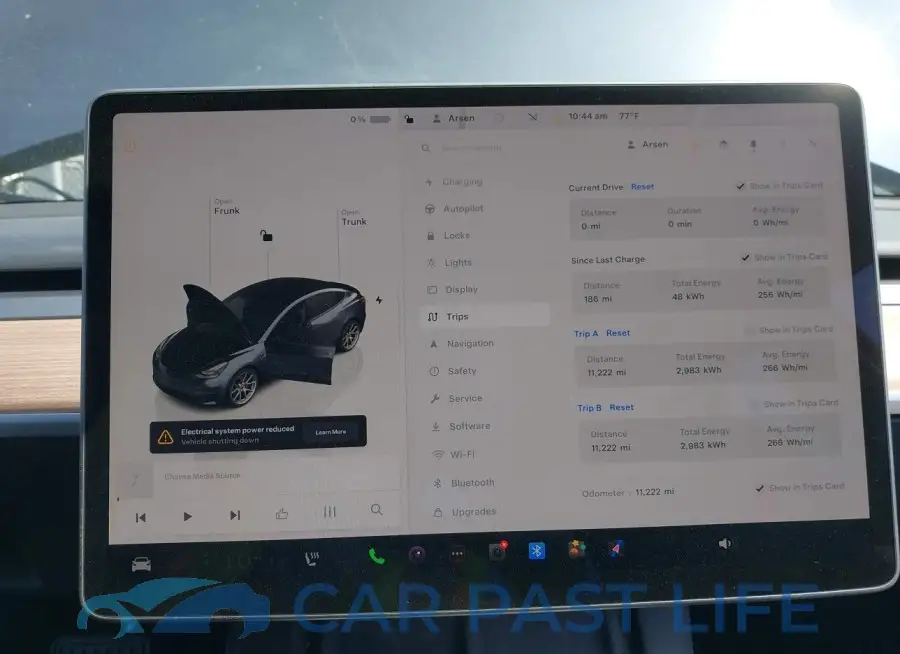
Task: Open the Bluetooth settings menu
Action: [464, 483]
